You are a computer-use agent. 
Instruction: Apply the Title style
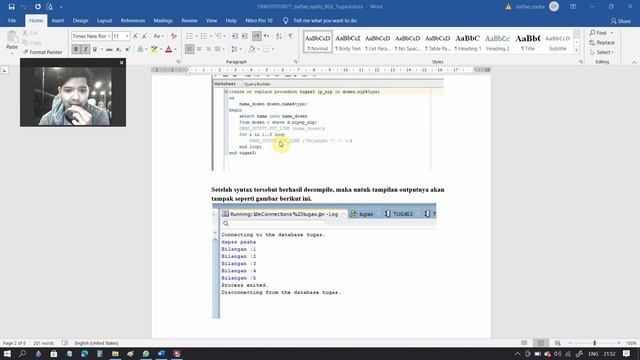[528, 42]
